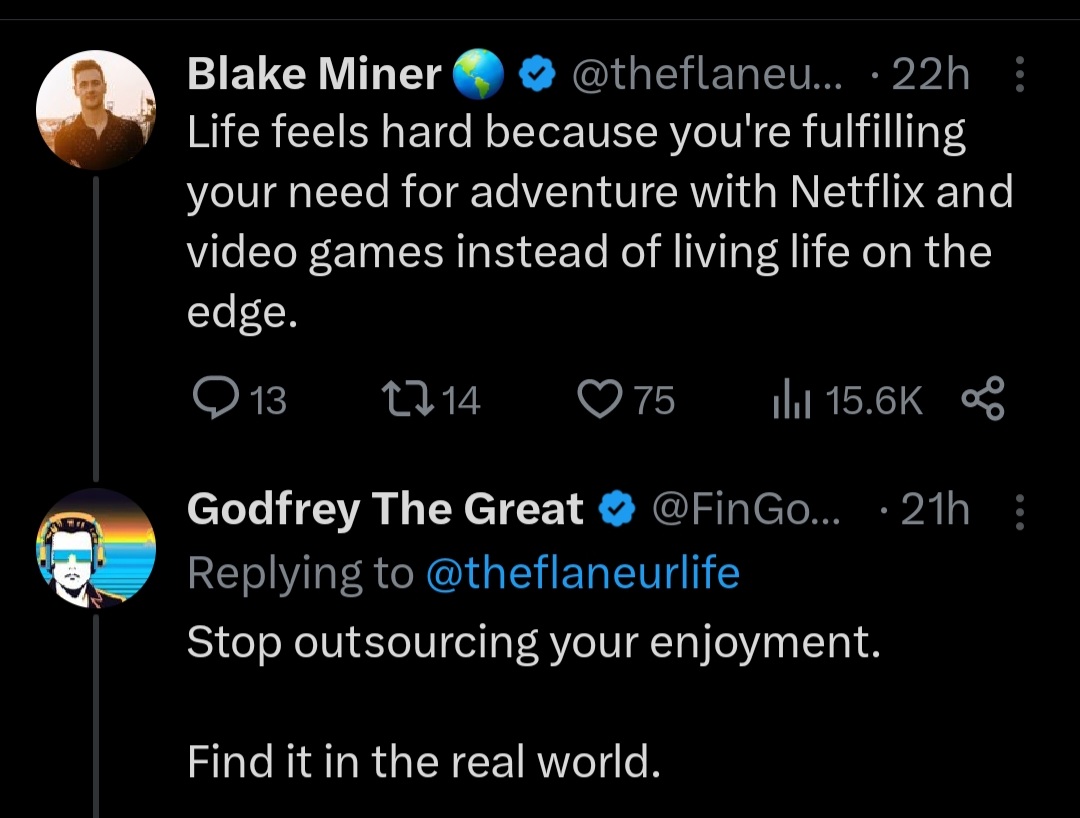Open more options on Blake Miner's tweet
This screenshot has width=1080, height=818.
point(1019,75)
